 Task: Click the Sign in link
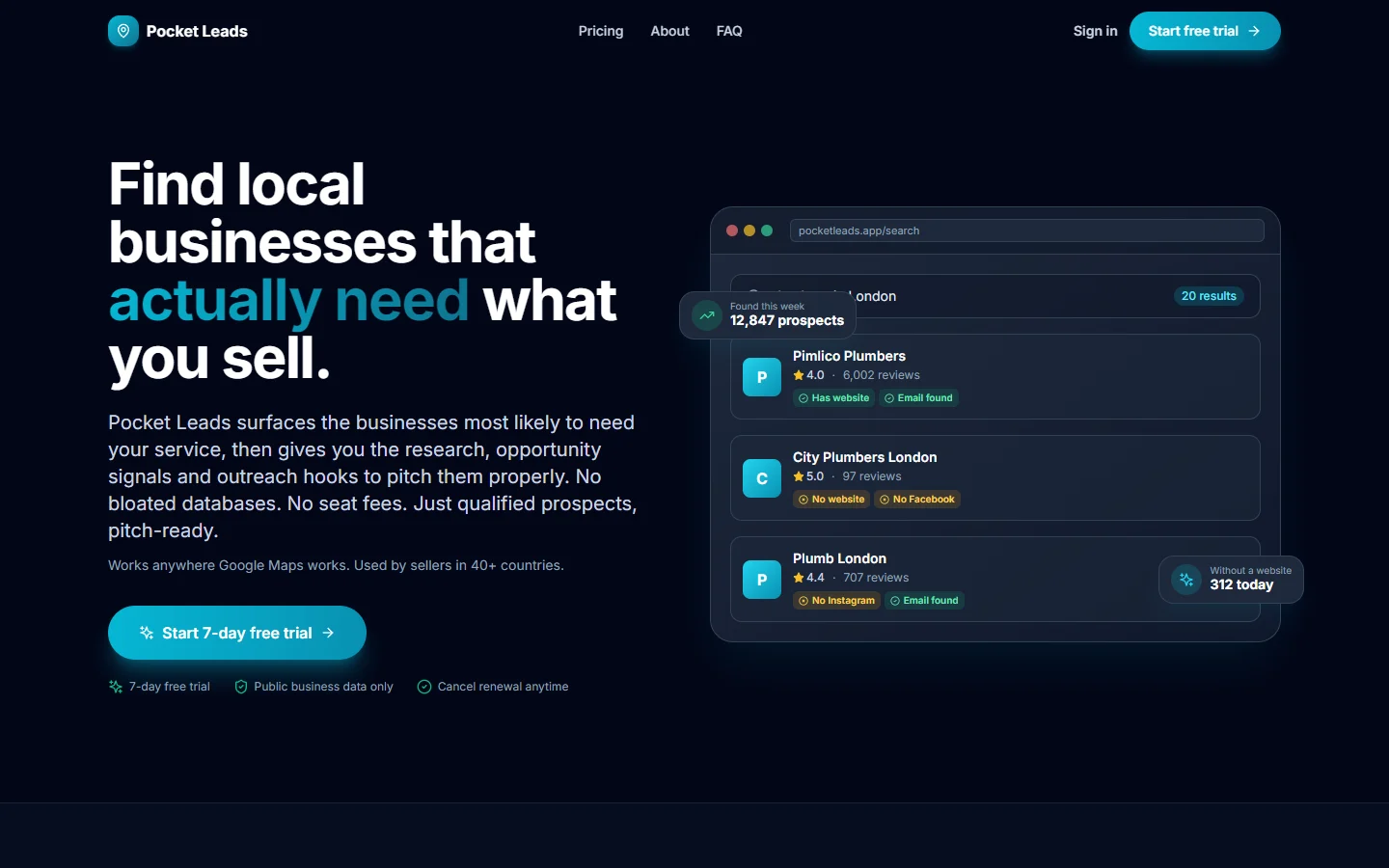1095,31
